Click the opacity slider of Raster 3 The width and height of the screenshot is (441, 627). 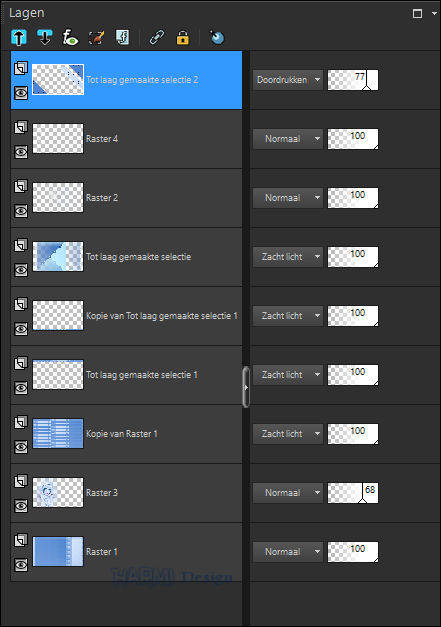coord(353,493)
